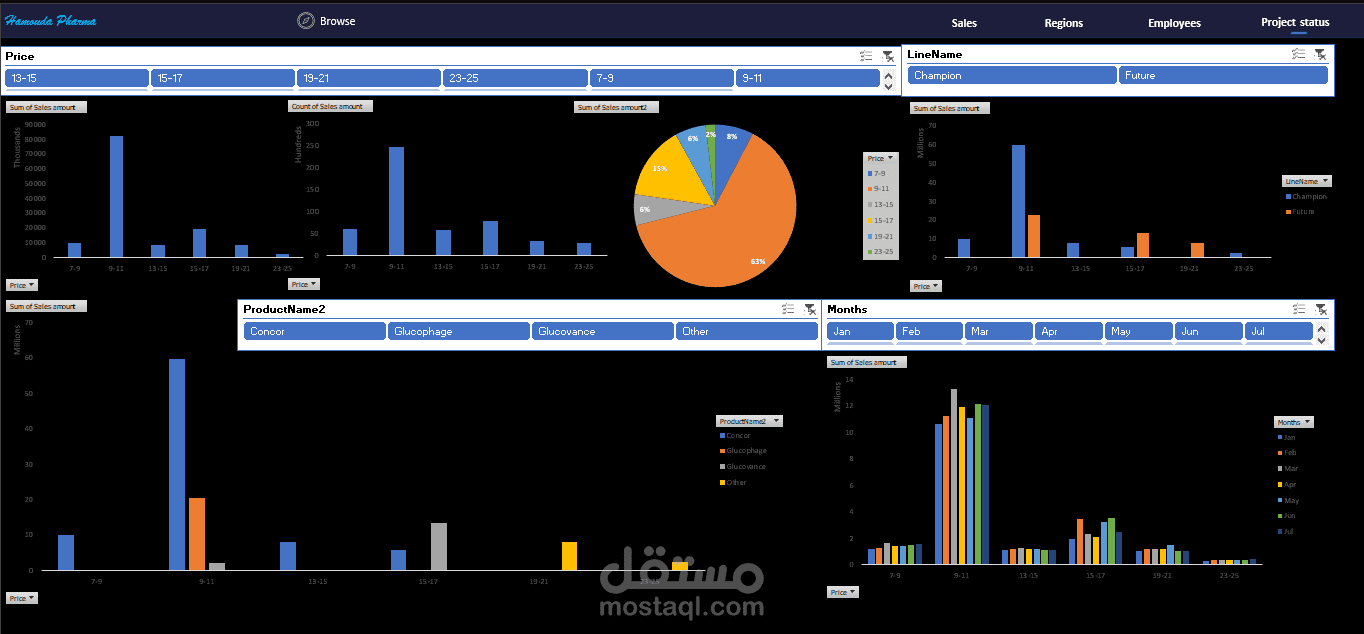This screenshot has width=1364, height=634.
Task: Click the Browse compass icon
Action: point(305,21)
